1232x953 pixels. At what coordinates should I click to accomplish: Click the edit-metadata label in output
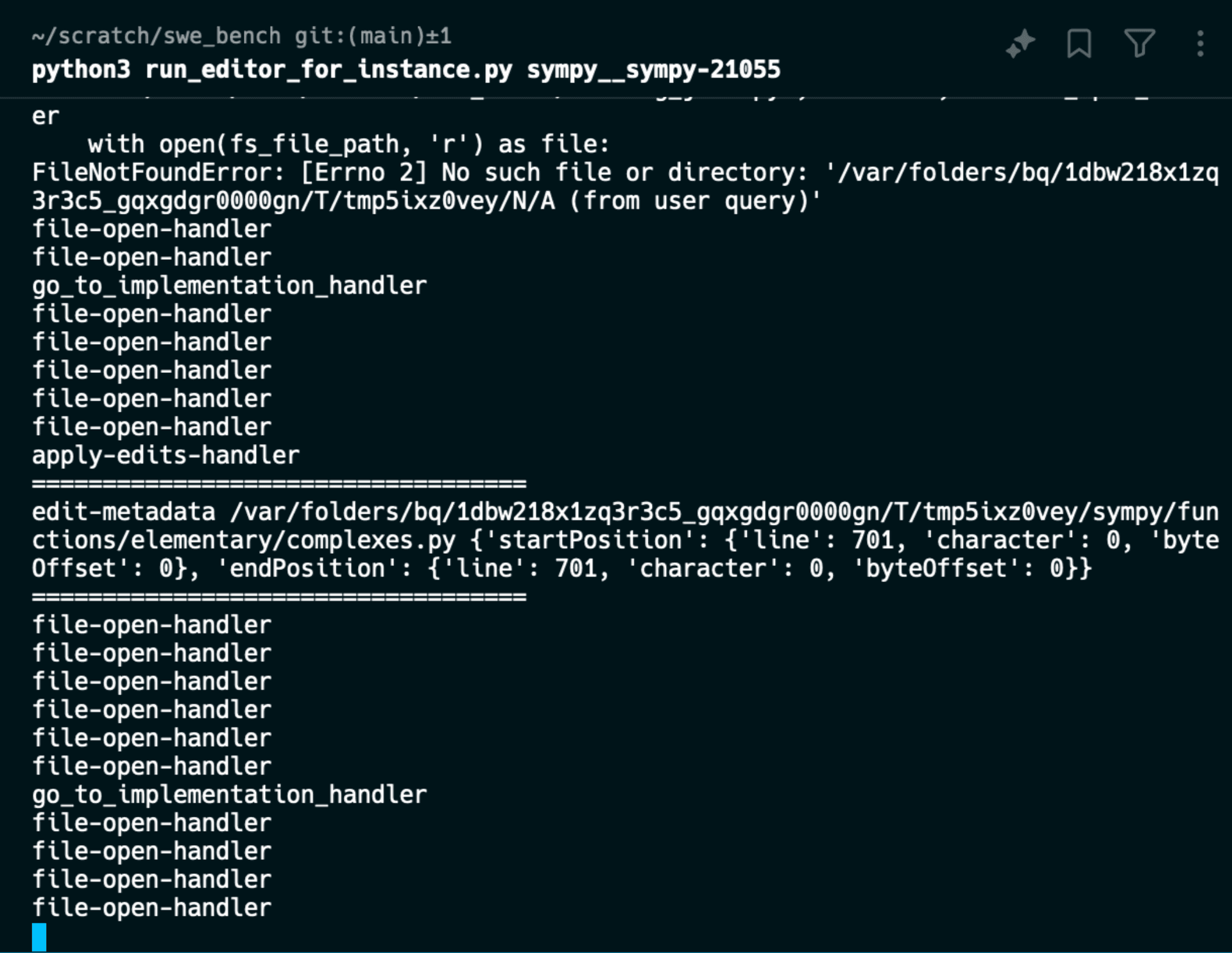coord(123,512)
